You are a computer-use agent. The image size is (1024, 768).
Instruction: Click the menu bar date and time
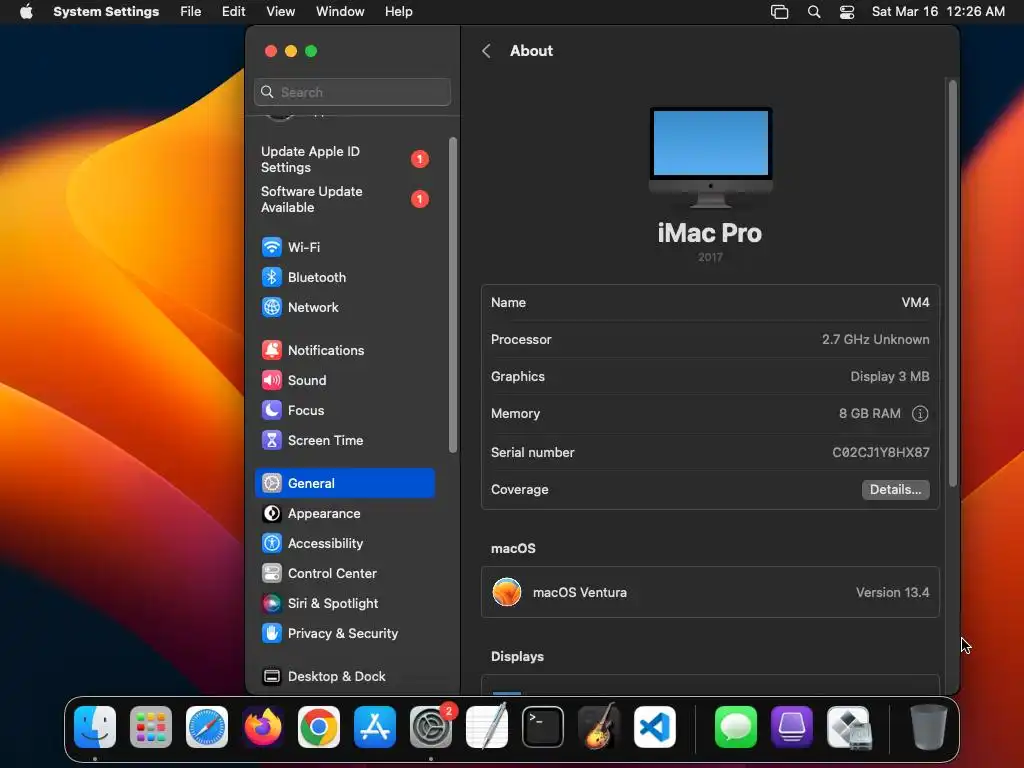pos(938,12)
